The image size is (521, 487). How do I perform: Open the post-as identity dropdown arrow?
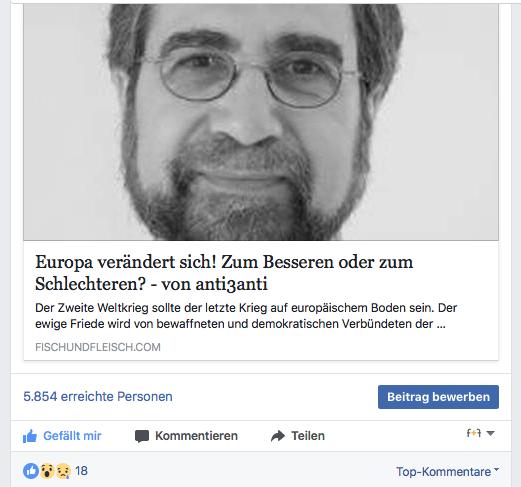490,433
